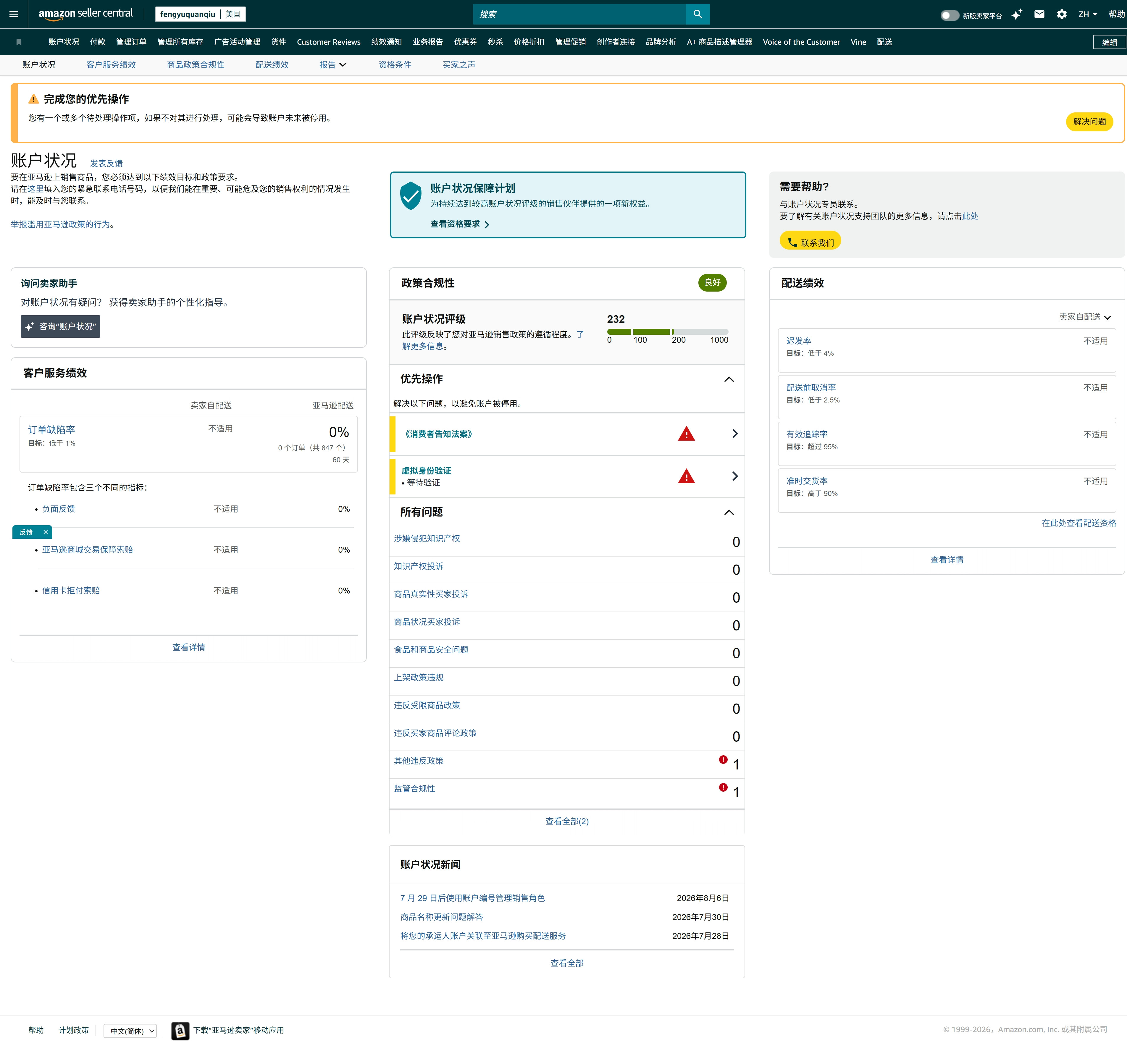1127x1064 pixels.
Task: Click the 查看全部(2) link
Action: (567, 821)
